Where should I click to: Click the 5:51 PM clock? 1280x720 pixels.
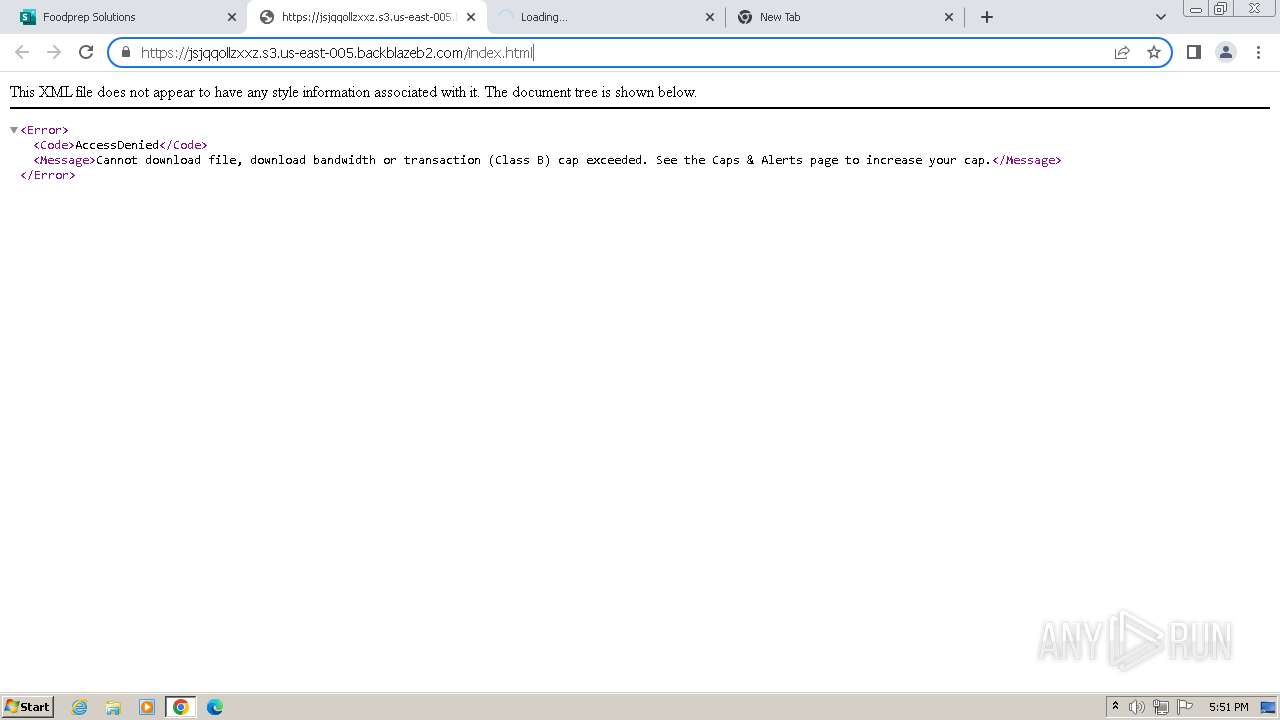click(1228, 707)
